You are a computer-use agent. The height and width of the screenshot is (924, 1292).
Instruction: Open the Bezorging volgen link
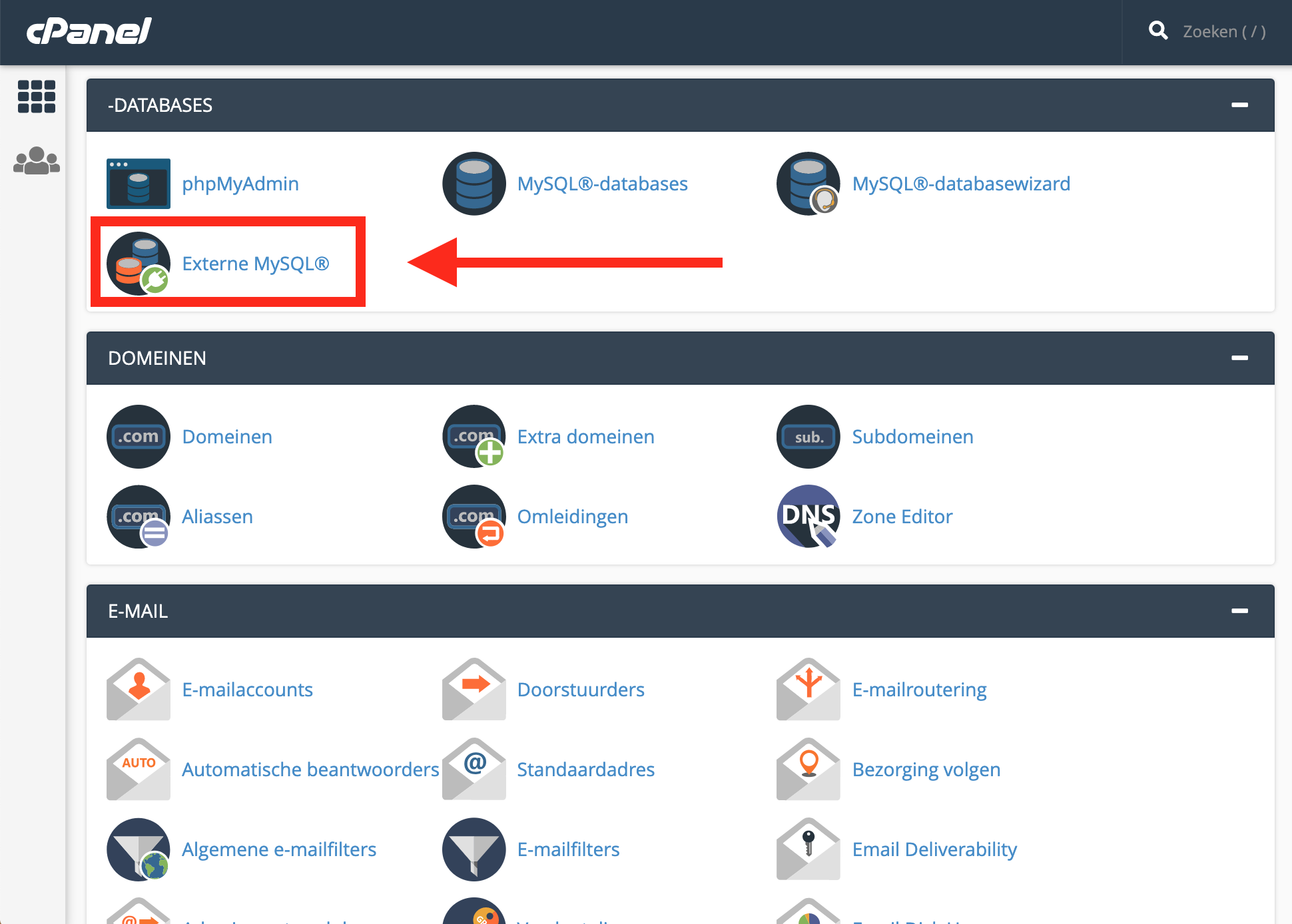point(926,770)
